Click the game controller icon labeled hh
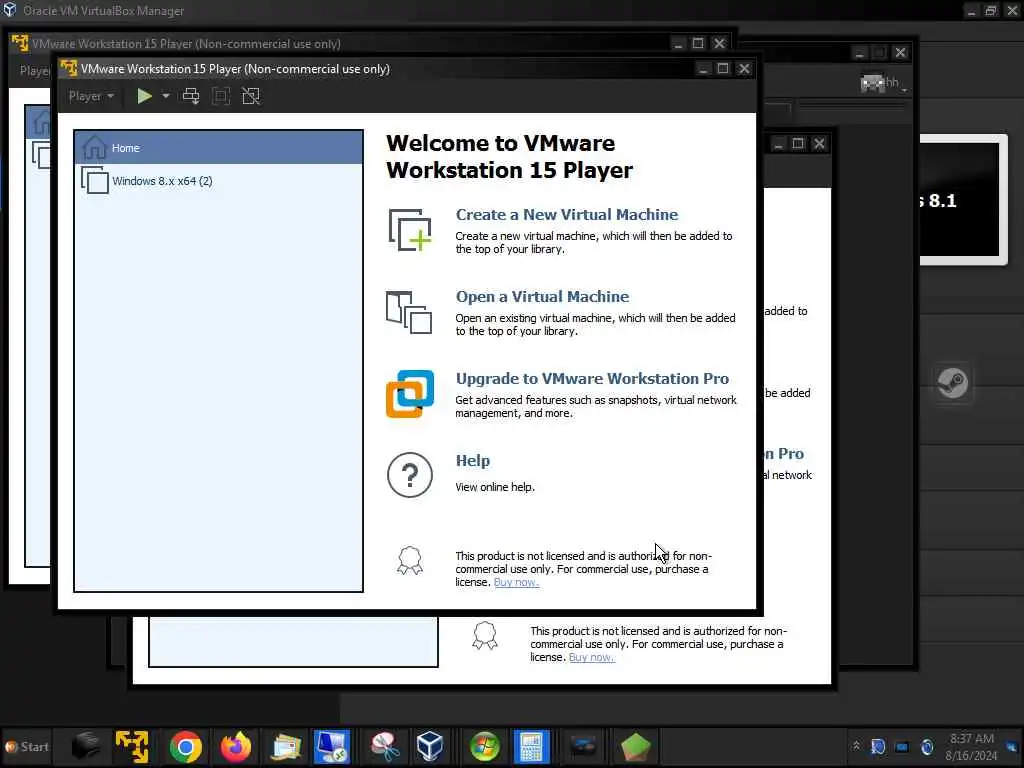1024x768 pixels. tap(872, 83)
